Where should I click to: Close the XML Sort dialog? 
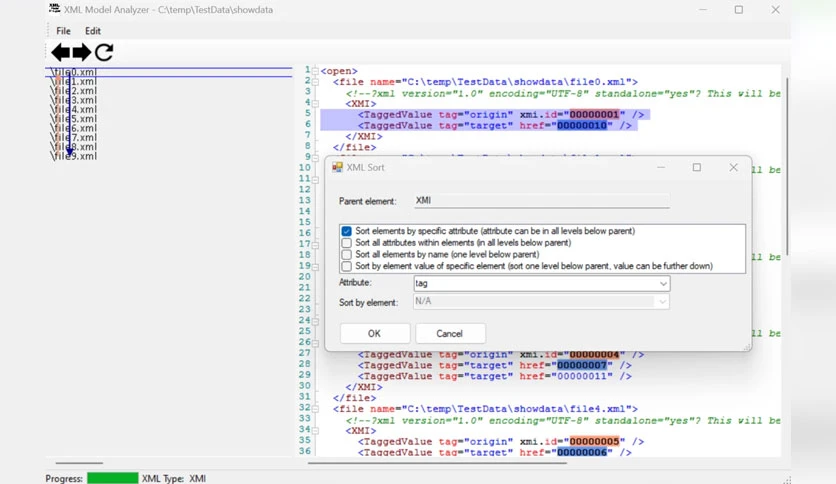(x=734, y=167)
